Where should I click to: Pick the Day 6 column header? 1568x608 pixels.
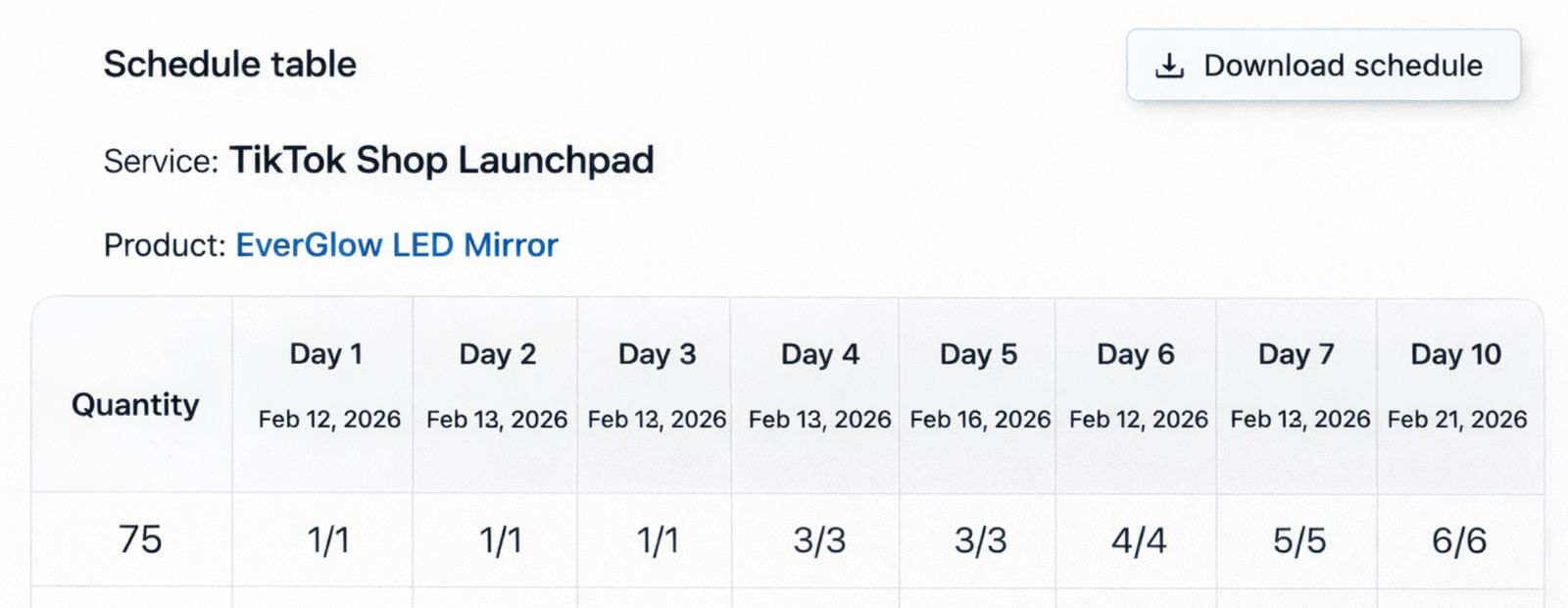1136,354
